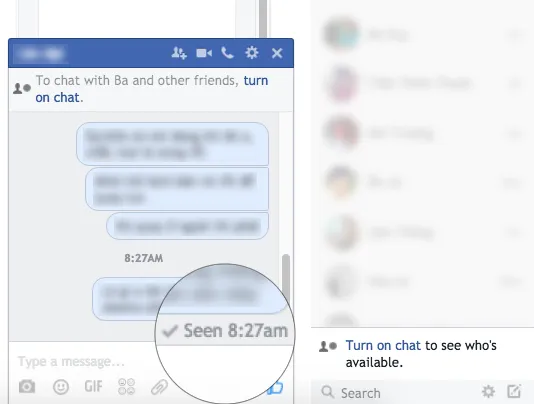The image size is (534, 404).
Task: Compose a new message from sidebar
Action: tap(514, 391)
